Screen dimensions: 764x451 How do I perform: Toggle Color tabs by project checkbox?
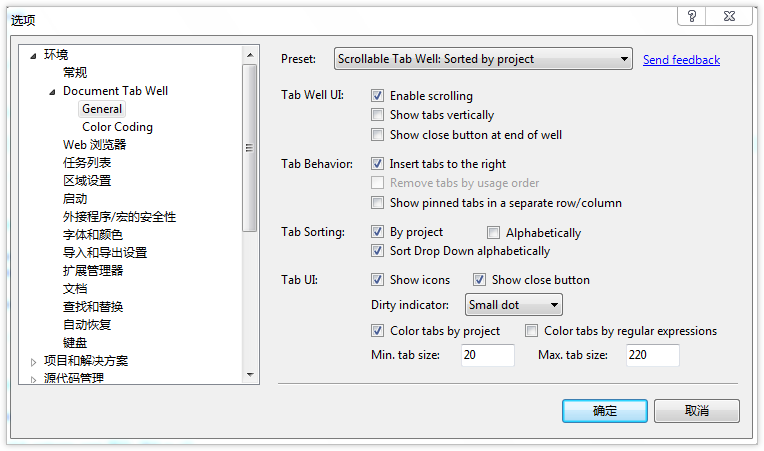[378, 331]
